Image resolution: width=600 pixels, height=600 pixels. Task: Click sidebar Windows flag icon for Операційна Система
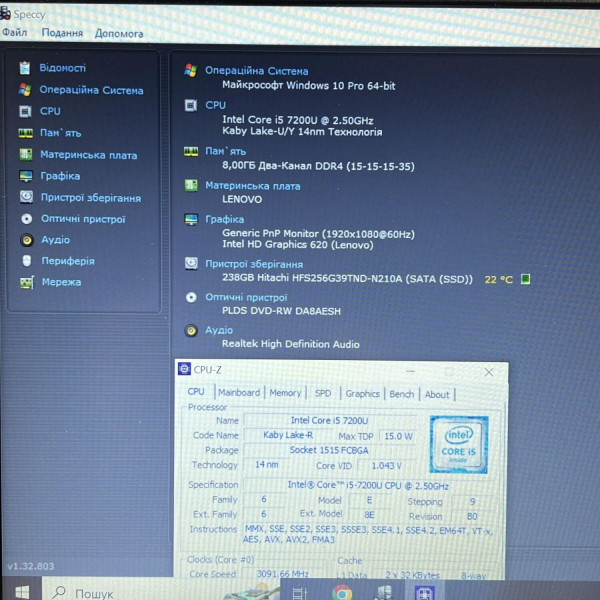[25, 90]
